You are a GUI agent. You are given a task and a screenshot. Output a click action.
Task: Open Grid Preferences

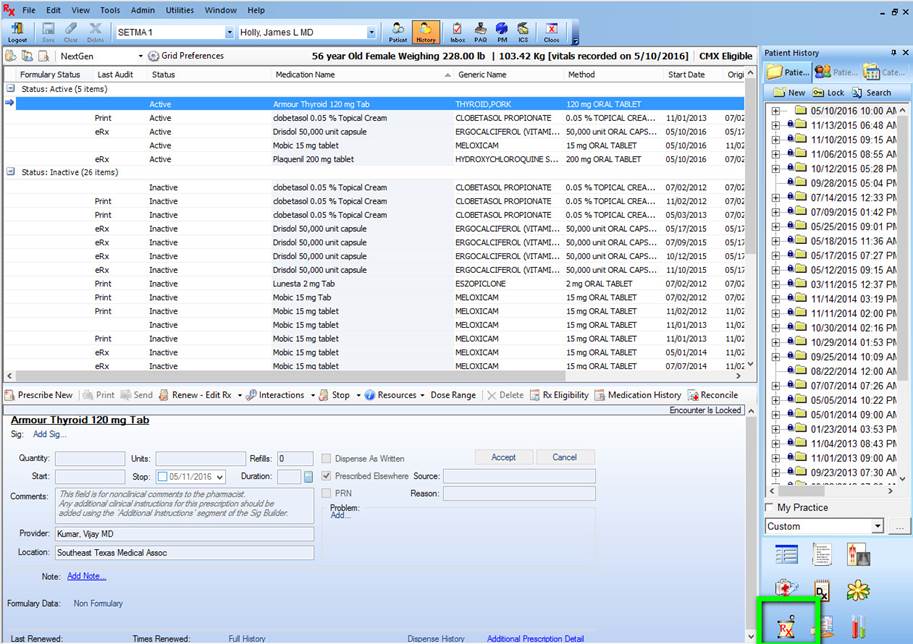186,56
